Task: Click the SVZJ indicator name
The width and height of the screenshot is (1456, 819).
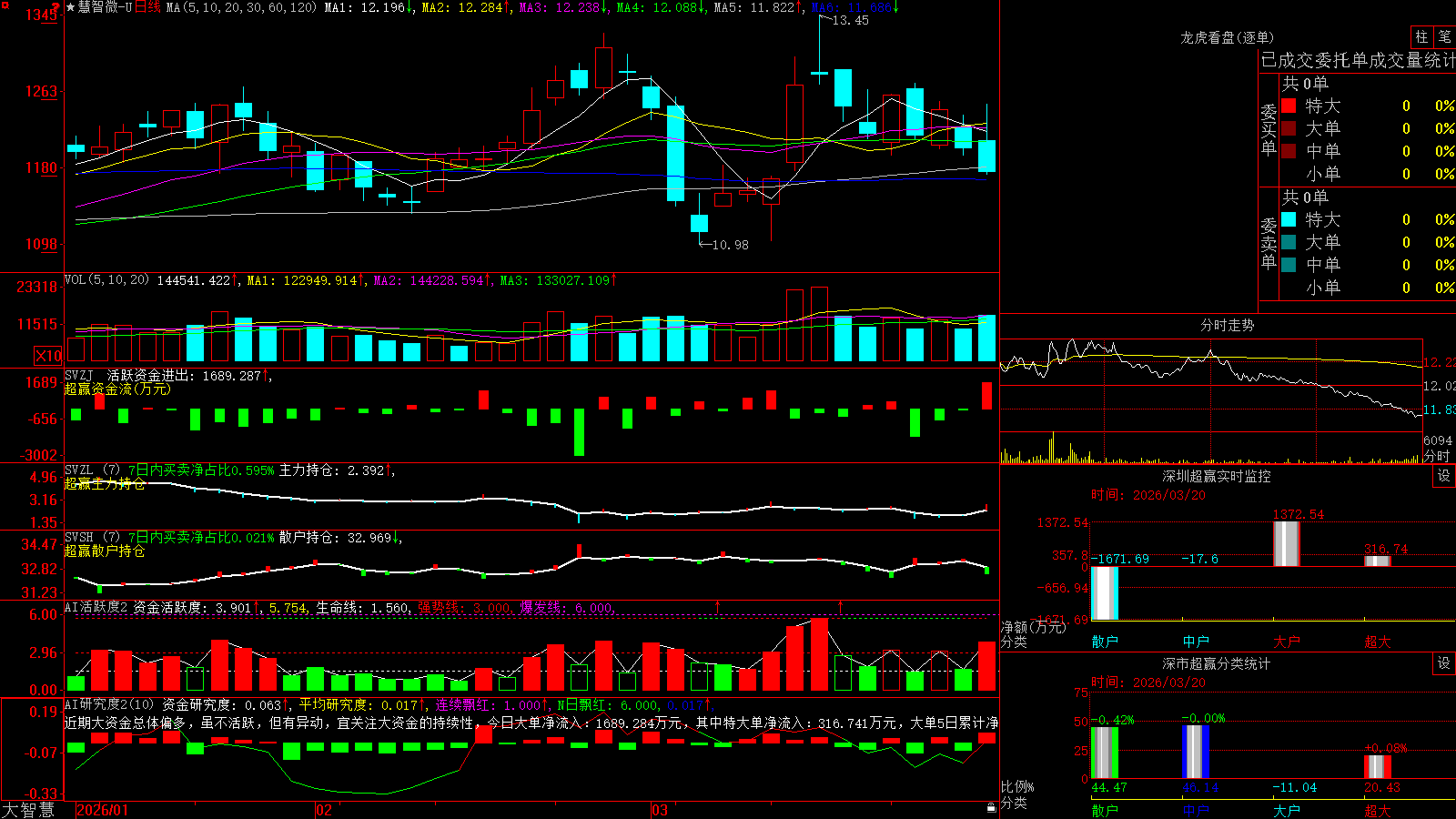Action: [79, 375]
